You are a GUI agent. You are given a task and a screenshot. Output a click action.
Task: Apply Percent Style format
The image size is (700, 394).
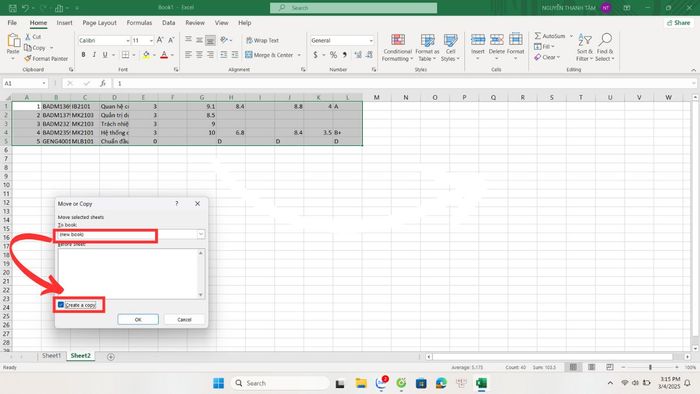[x=333, y=54]
